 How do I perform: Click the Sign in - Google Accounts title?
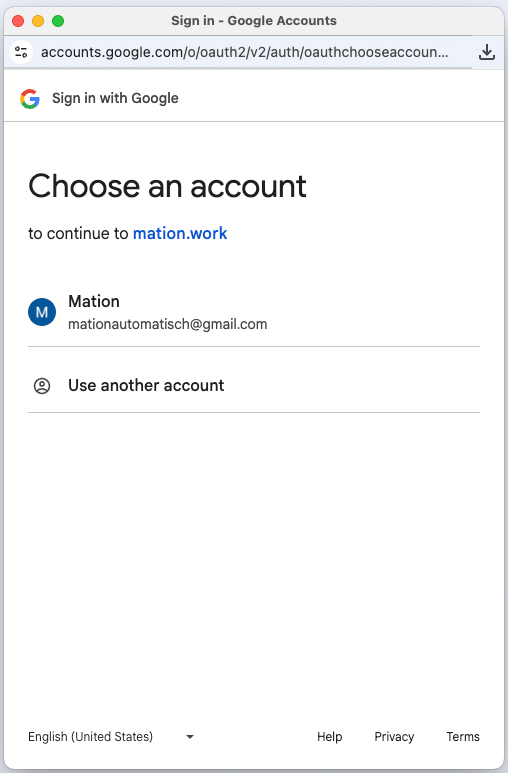pyautogui.click(x=254, y=21)
